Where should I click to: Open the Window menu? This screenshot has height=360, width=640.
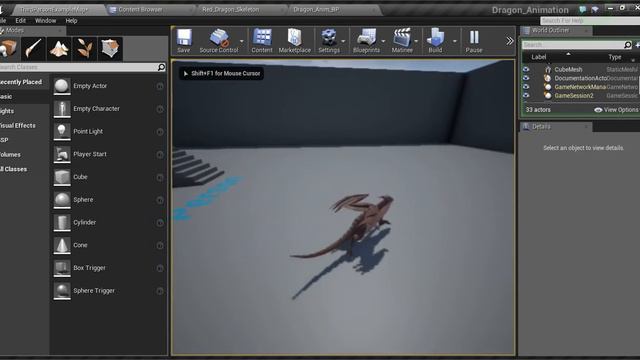45,20
